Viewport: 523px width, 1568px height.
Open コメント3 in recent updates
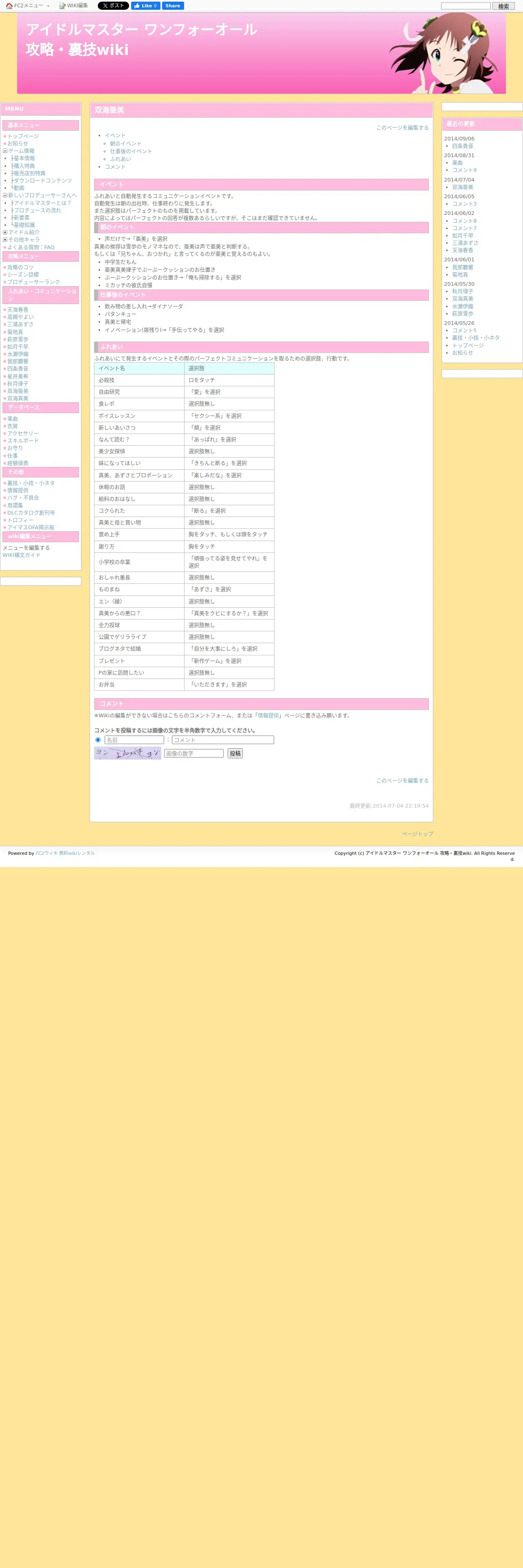point(465,204)
